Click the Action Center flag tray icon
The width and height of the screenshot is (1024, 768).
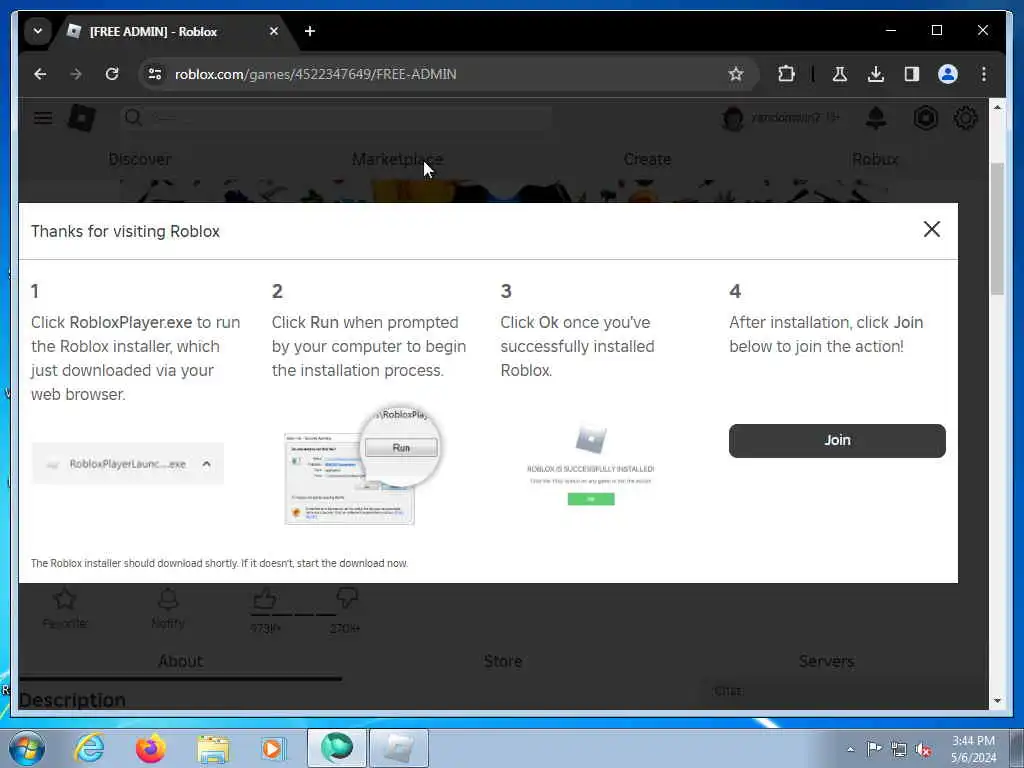click(874, 749)
